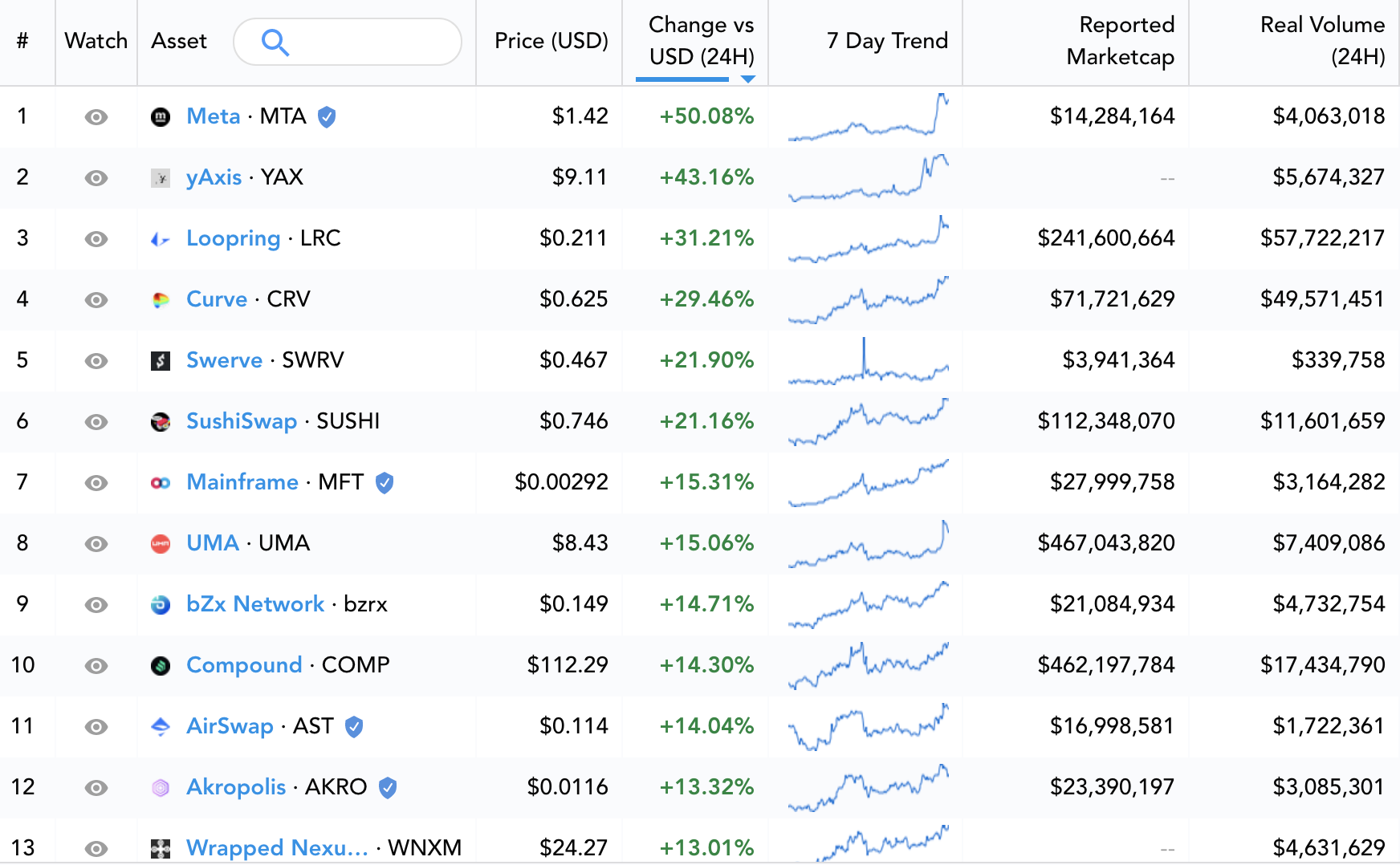Open the bZx Network asset link

coord(255,604)
